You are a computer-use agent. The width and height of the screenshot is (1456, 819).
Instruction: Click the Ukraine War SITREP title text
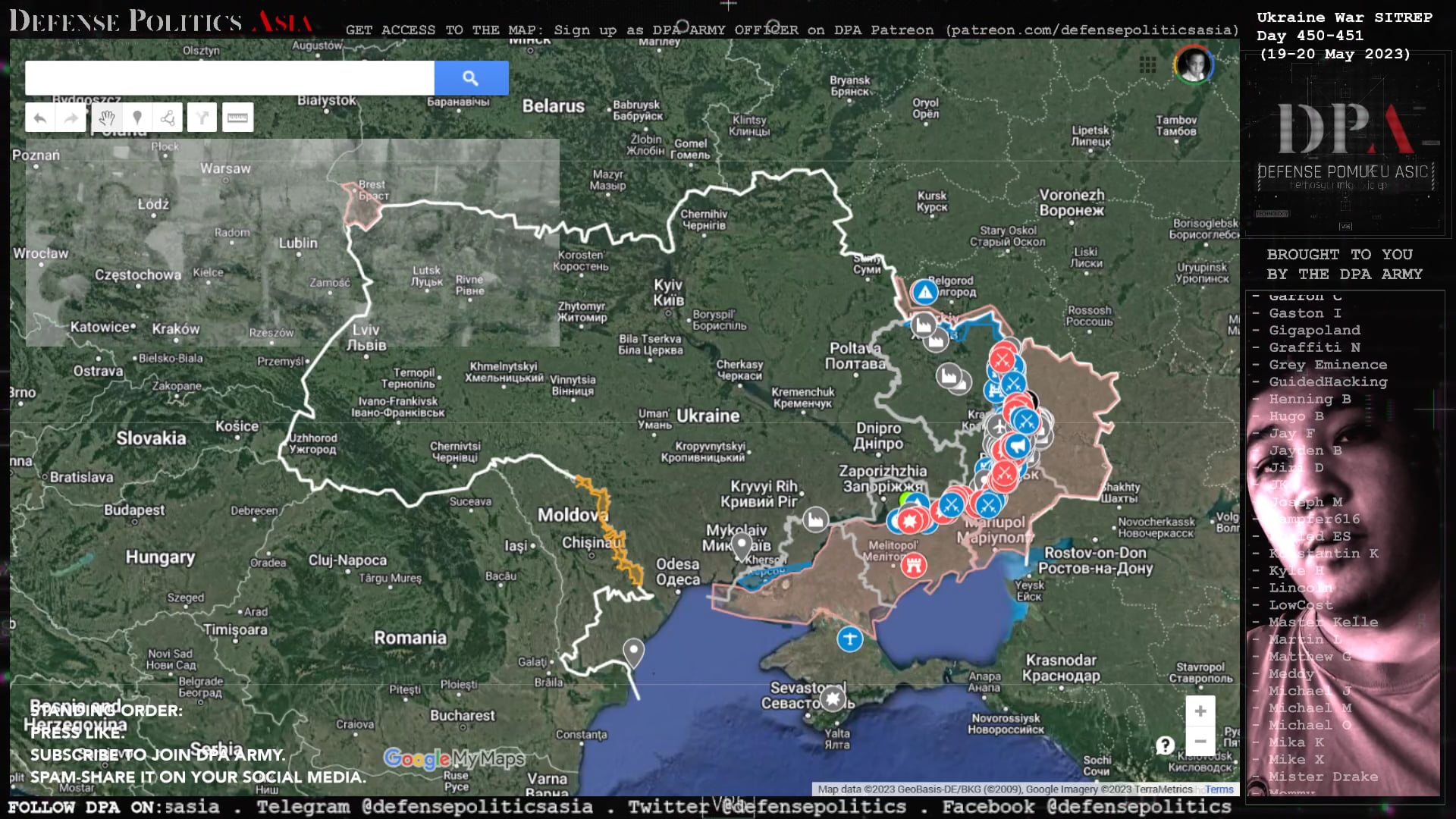1344,17
